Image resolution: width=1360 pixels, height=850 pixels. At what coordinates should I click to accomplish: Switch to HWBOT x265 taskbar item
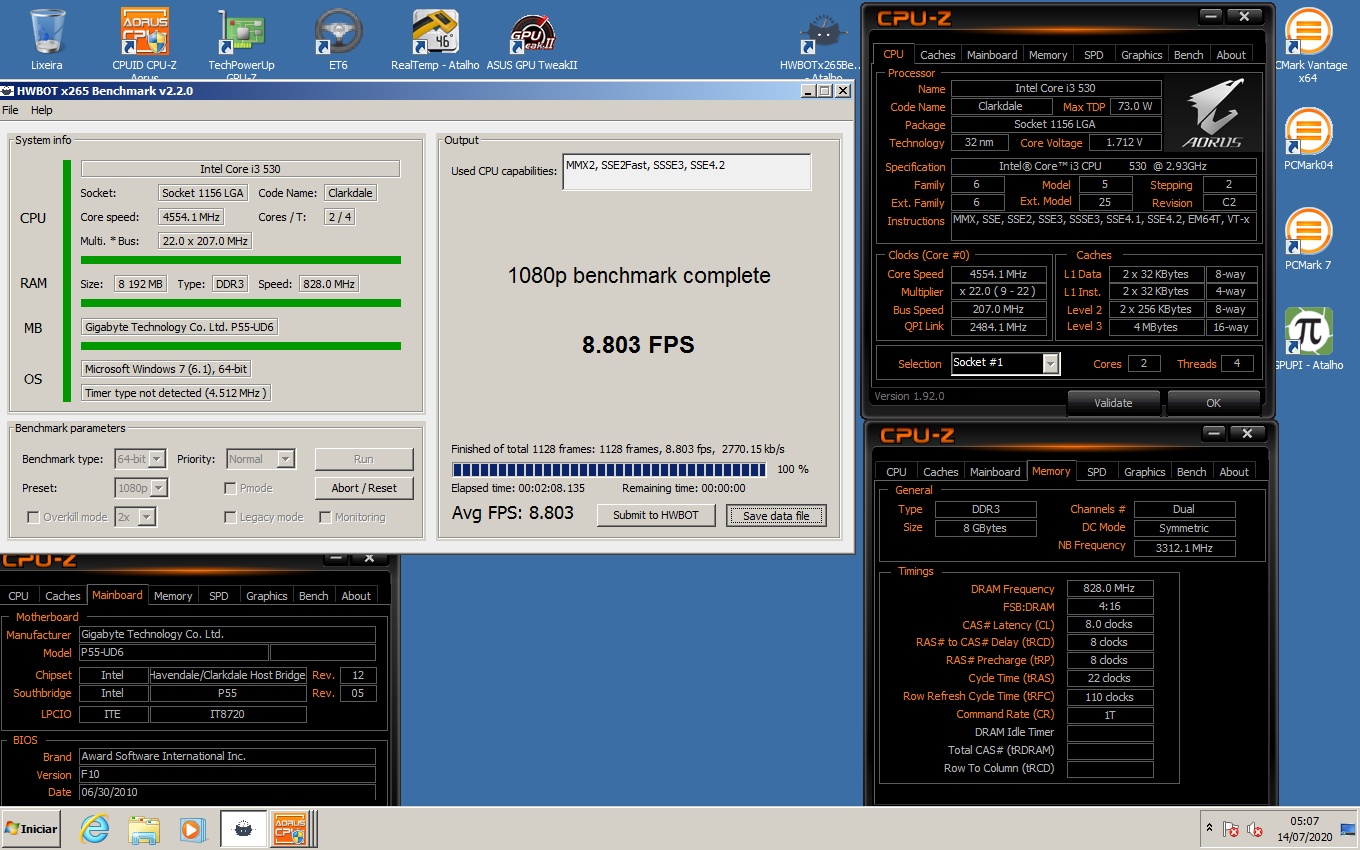coord(243,829)
